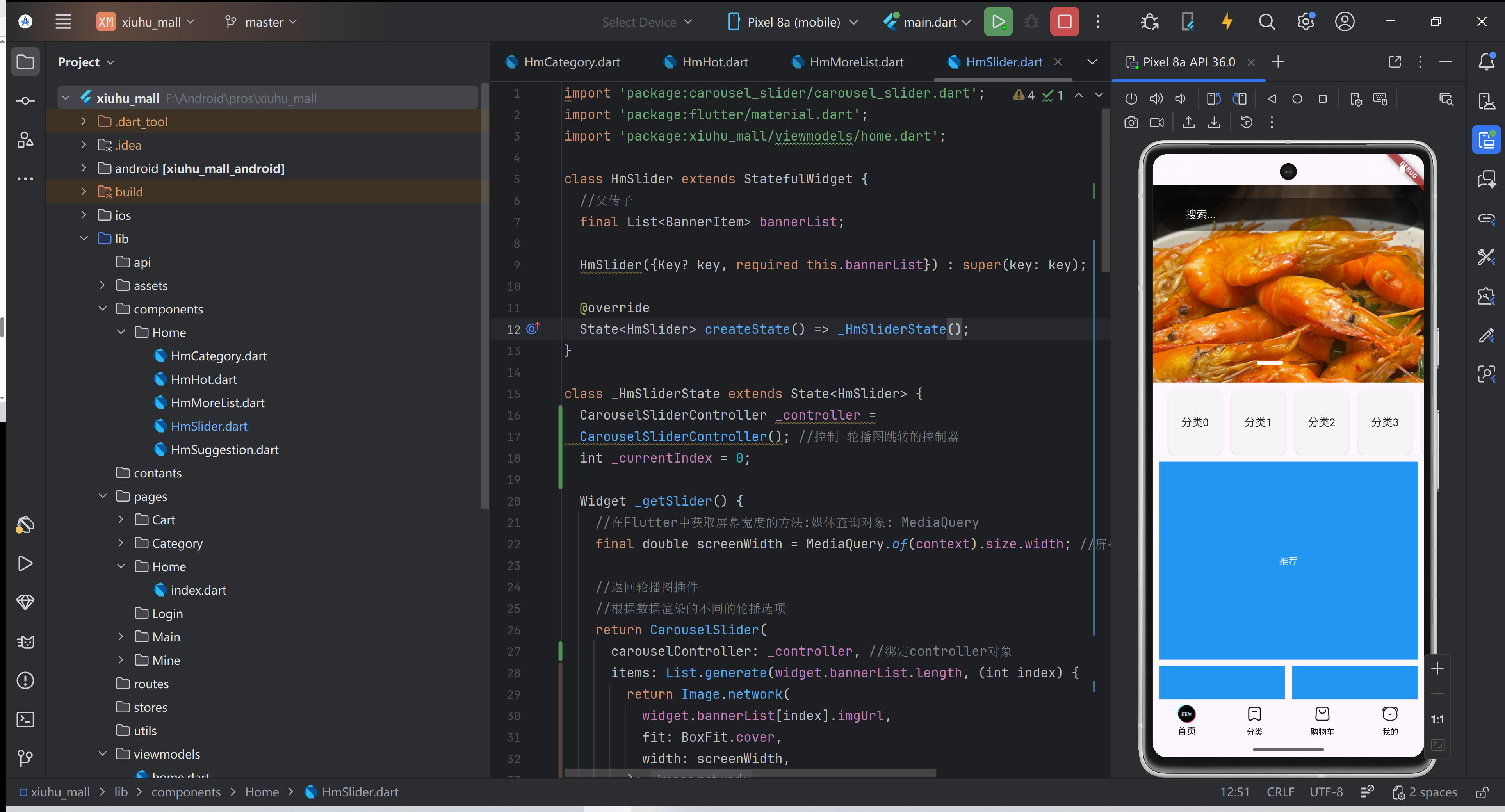
Task: Click the 分类 tab in emulator
Action: point(1254,721)
